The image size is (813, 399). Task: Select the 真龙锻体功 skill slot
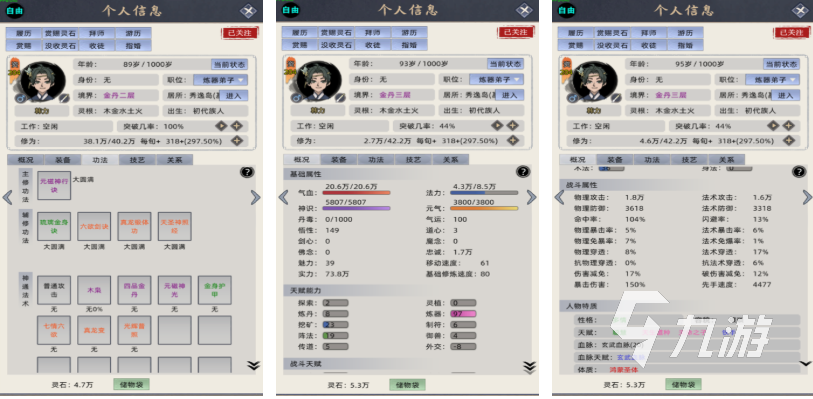(x=134, y=226)
